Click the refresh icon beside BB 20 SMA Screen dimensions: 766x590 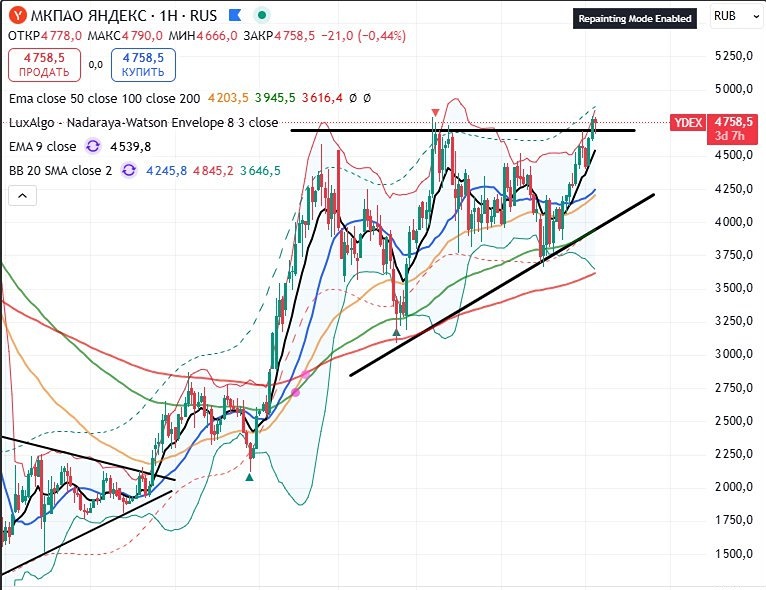tap(129, 171)
